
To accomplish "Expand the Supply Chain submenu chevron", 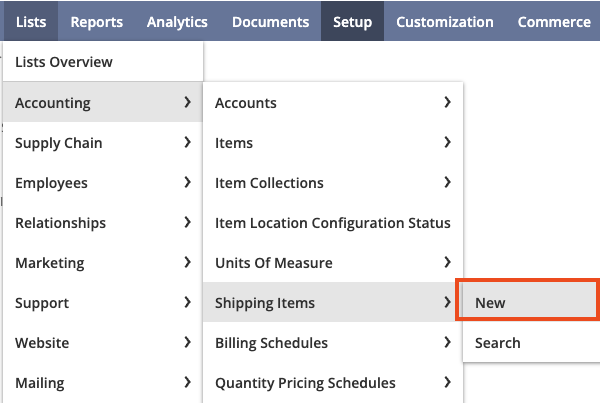I will [187, 142].
